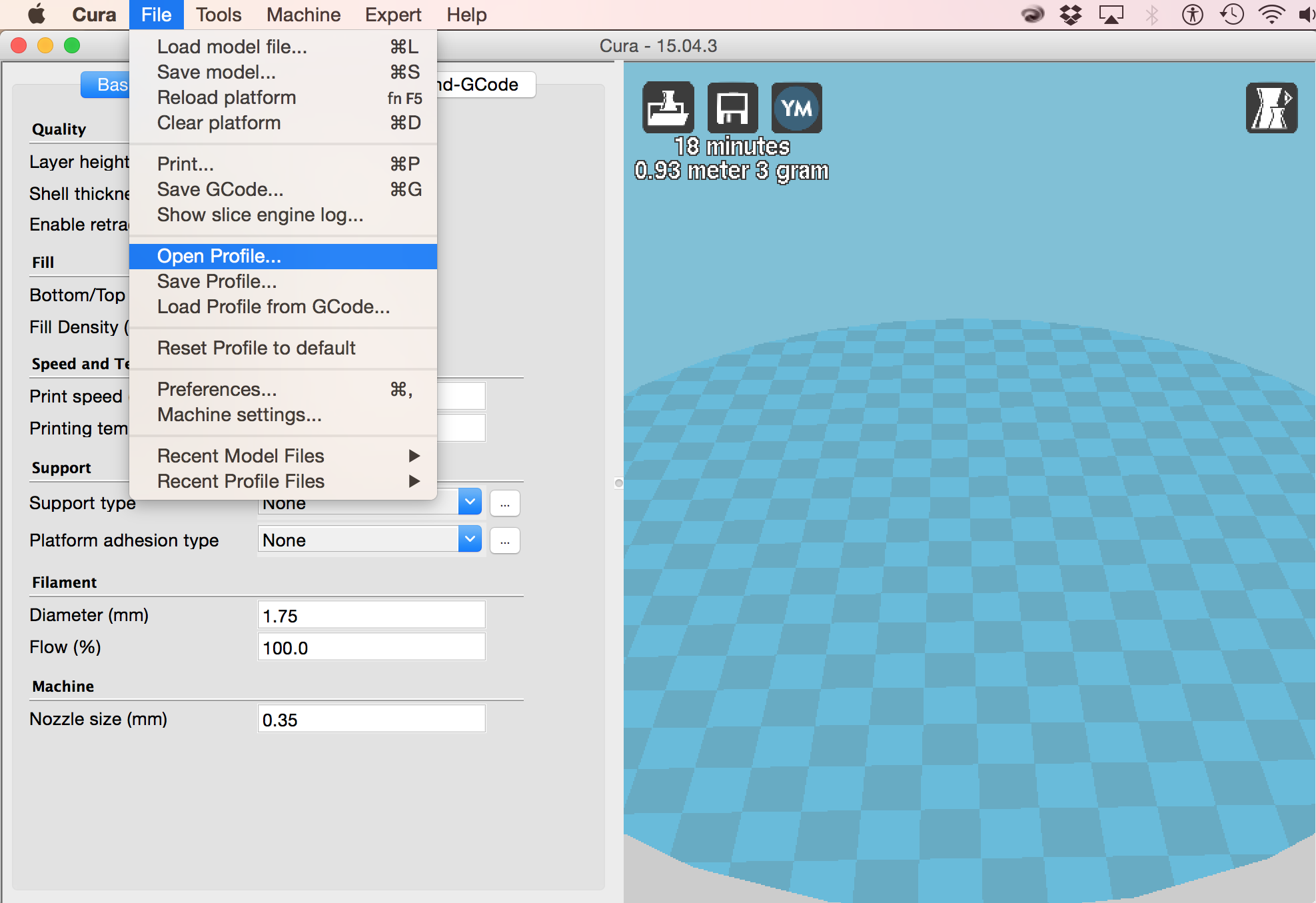The width and height of the screenshot is (1316, 903).
Task: Click the AirPlay display icon
Action: [1111, 15]
